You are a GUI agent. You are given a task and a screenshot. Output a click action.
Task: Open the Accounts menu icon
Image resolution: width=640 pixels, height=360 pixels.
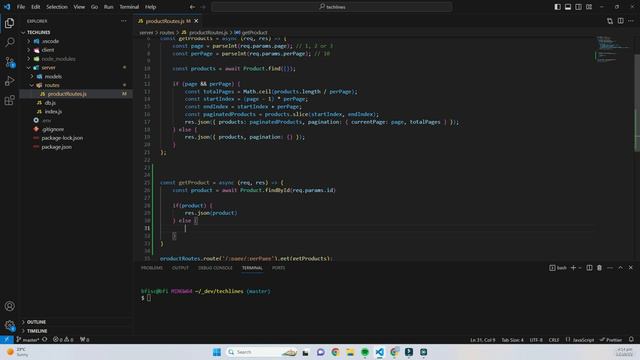point(9,306)
